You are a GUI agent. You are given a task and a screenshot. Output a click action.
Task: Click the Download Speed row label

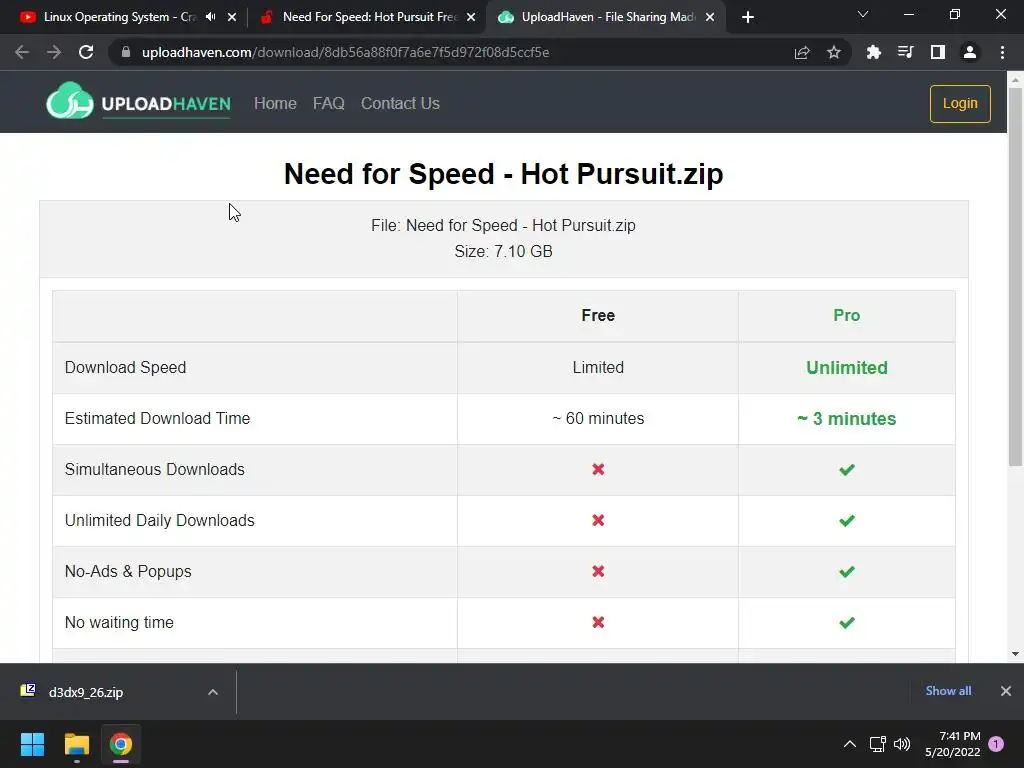[125, 368]
